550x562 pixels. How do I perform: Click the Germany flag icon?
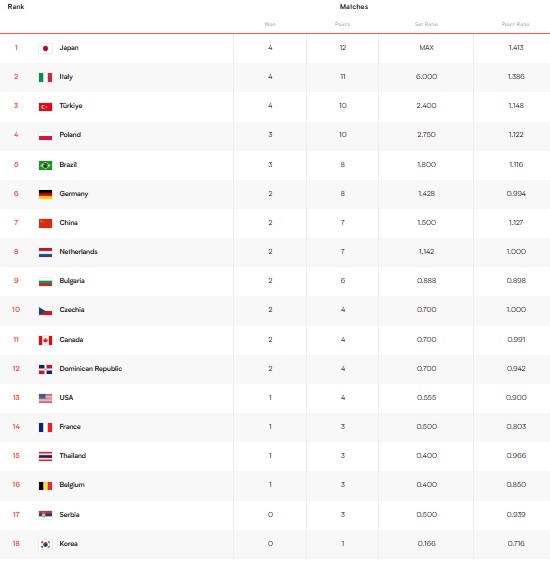tap(46, 194)
